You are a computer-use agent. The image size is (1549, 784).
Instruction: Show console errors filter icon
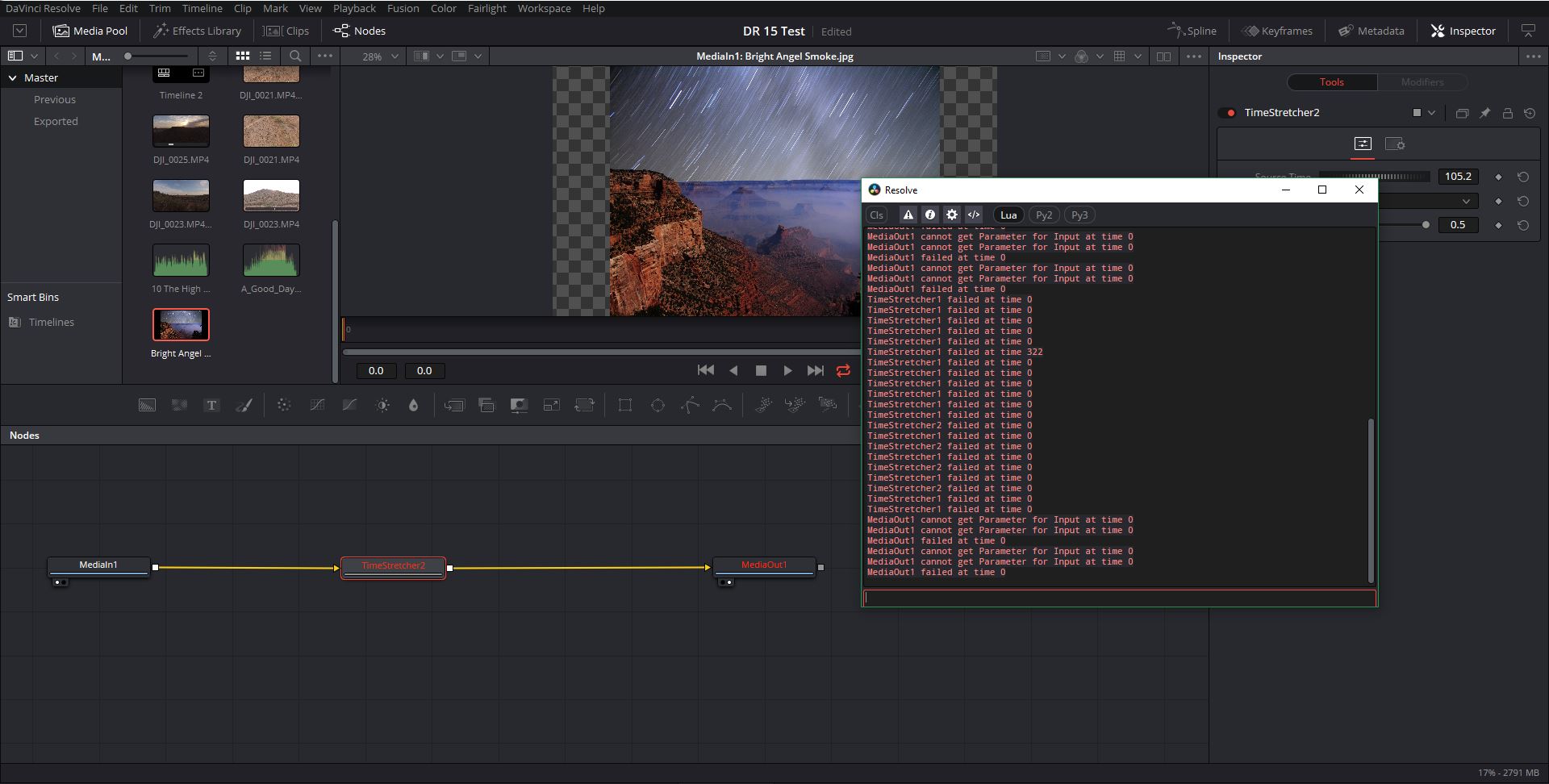pyautogui.click(x=908, y=215)
